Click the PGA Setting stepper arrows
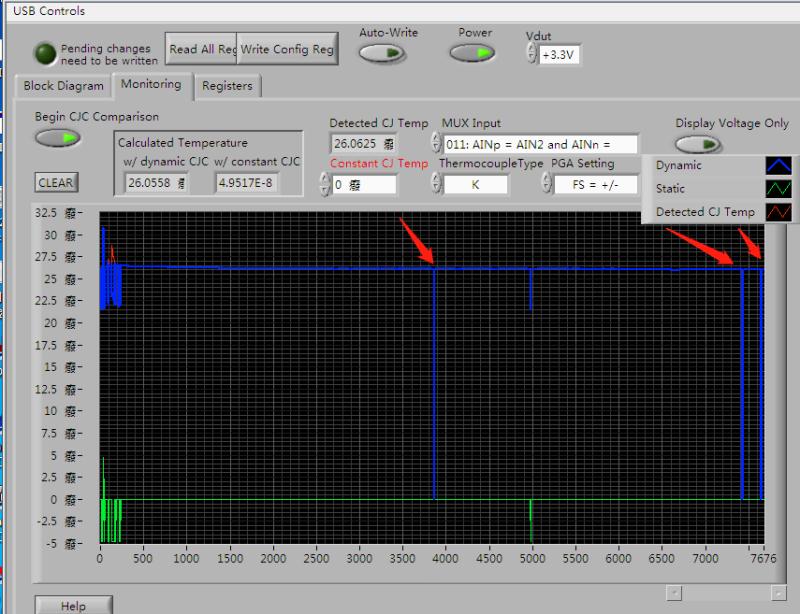This screenshot has height=614, width=800. 546,183
